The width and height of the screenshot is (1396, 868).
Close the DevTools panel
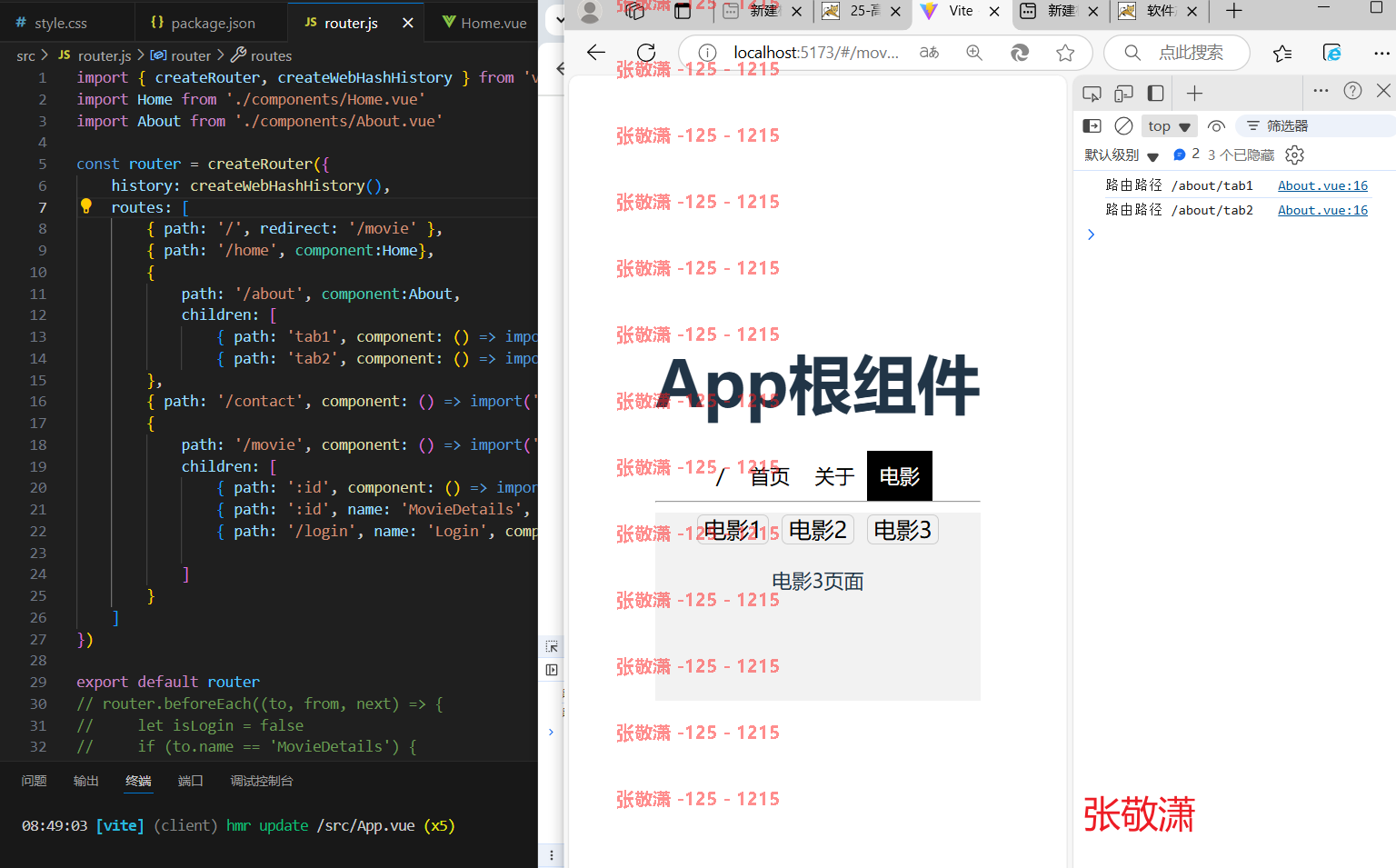1383,91
